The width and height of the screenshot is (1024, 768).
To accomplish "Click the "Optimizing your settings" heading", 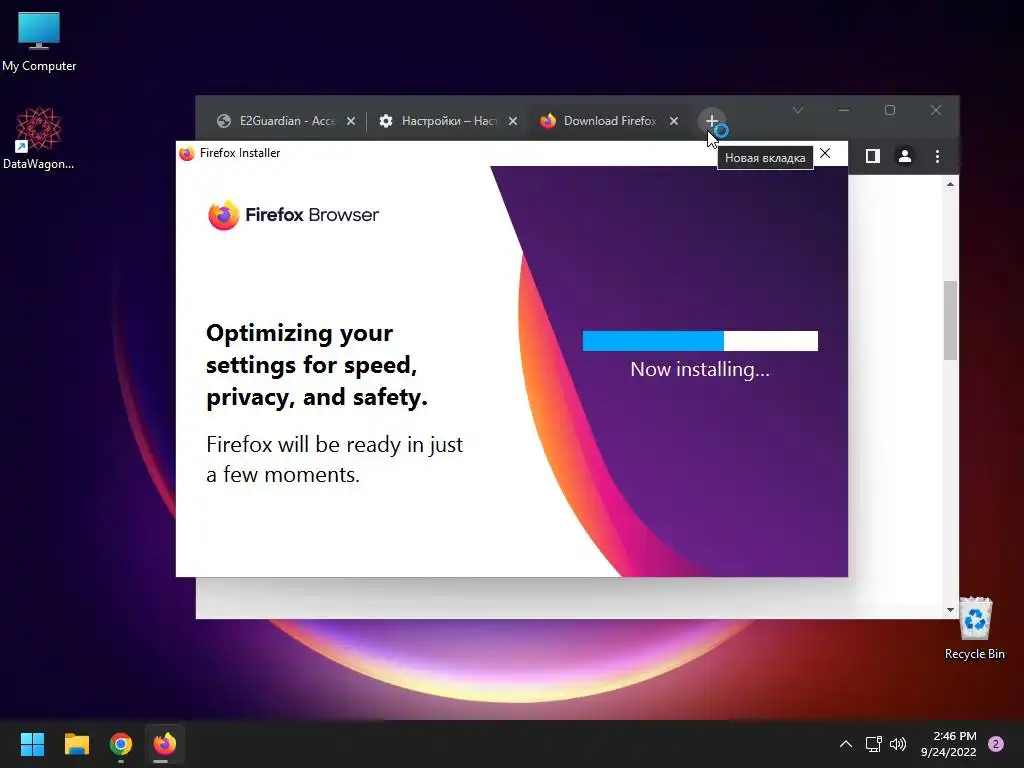I will pos(317,364).
